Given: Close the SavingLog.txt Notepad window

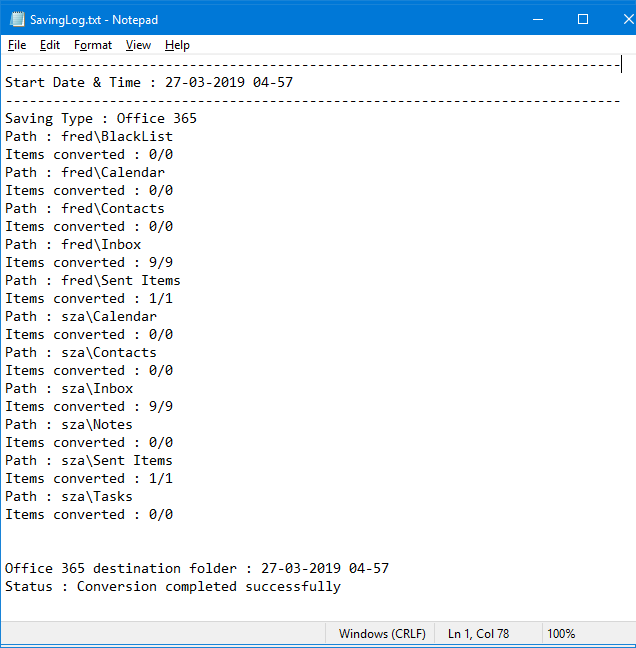Looking at the screenshot, I should [628, 19].
